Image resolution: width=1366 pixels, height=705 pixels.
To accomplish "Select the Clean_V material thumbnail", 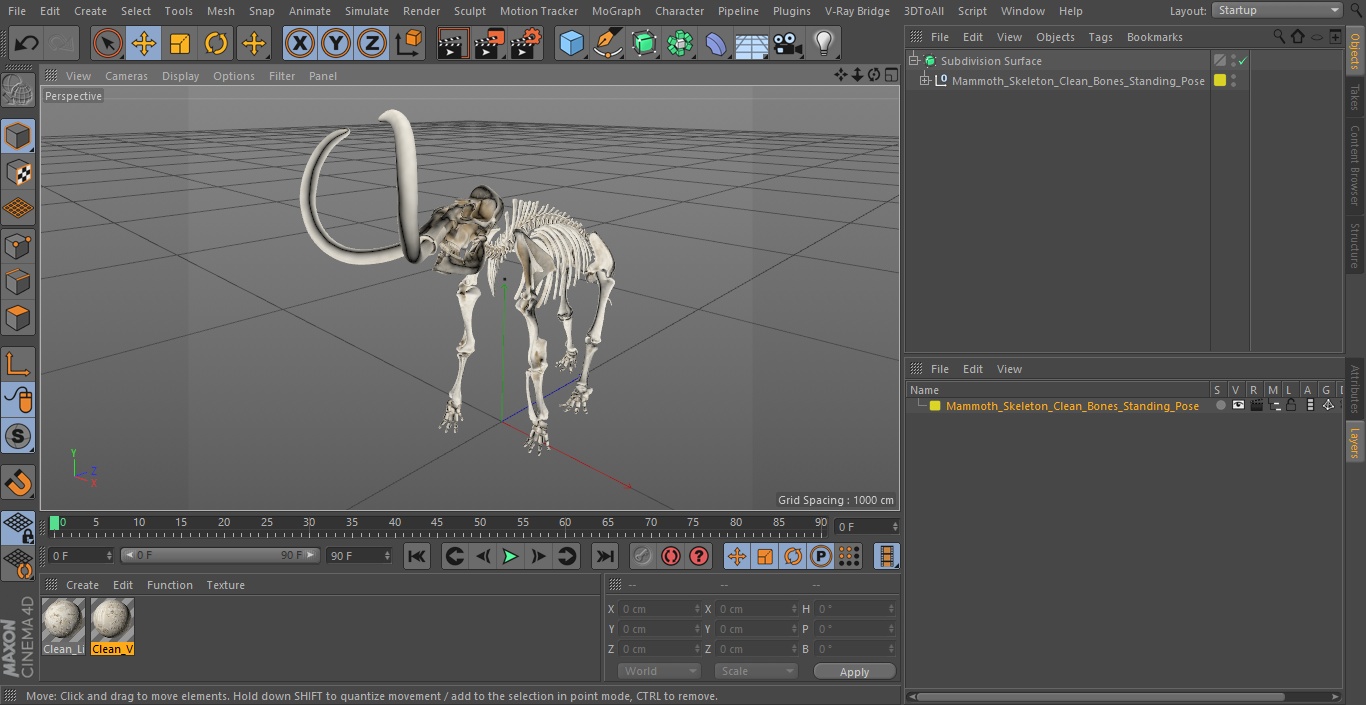I will [112, 626].
